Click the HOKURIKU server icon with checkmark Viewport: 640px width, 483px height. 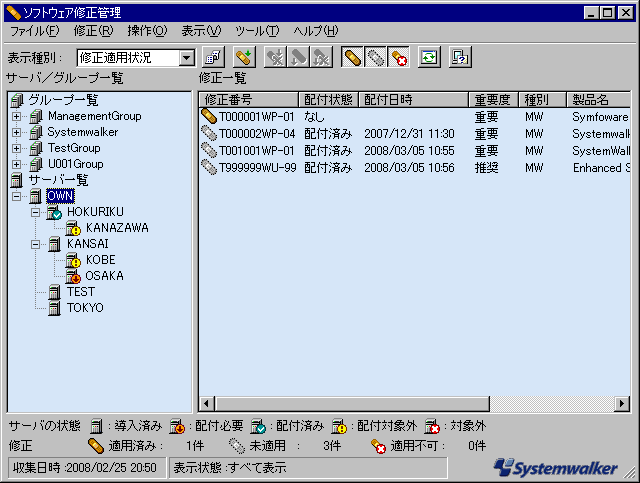(54, 212)
